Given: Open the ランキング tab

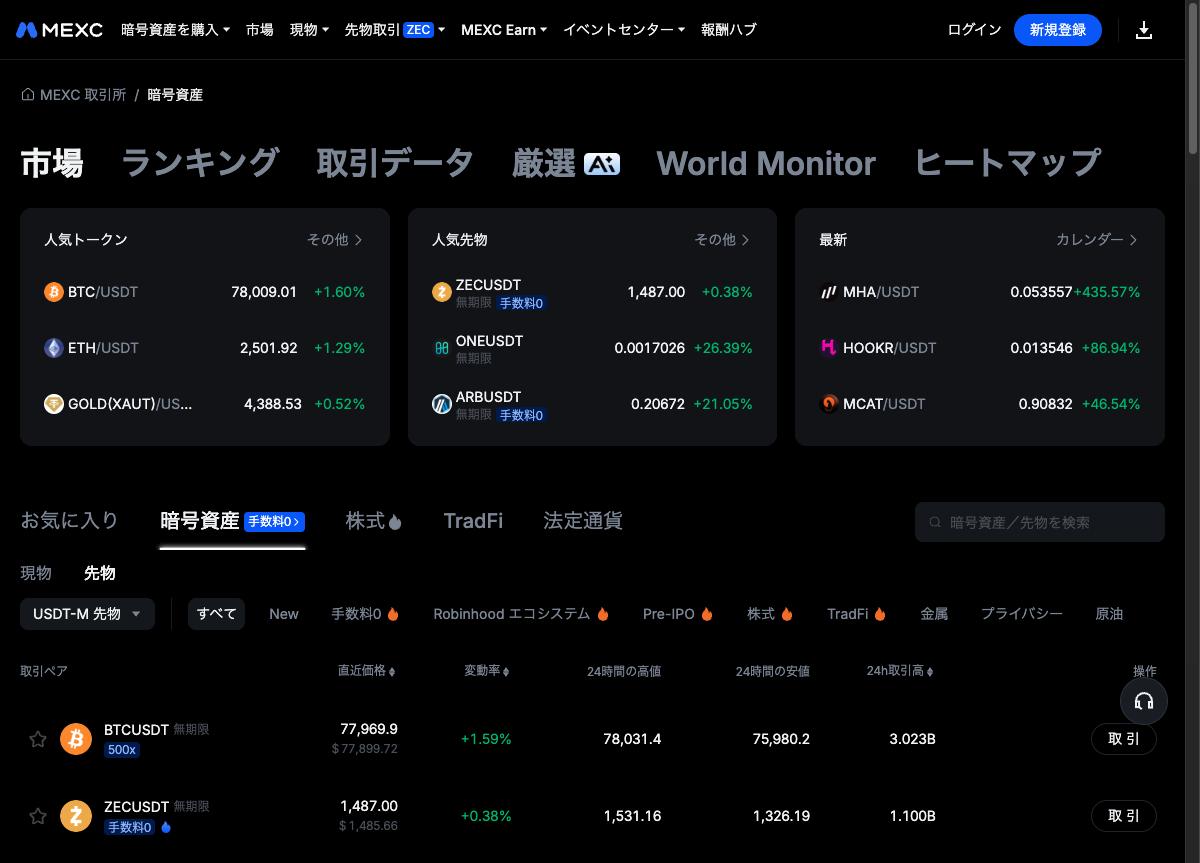Looking at the screenshot, I should pos(200,163).
